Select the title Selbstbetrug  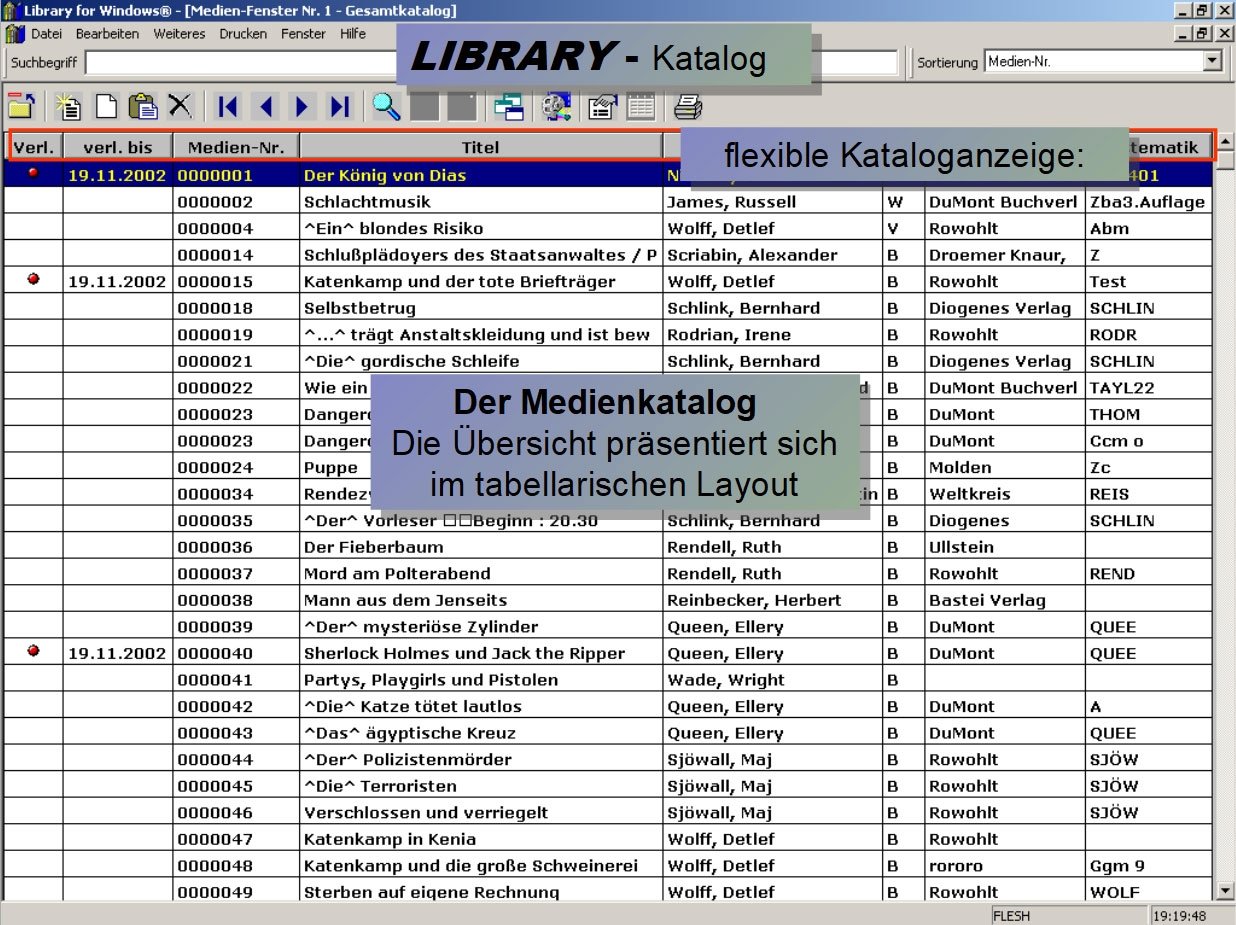[360, 308]
